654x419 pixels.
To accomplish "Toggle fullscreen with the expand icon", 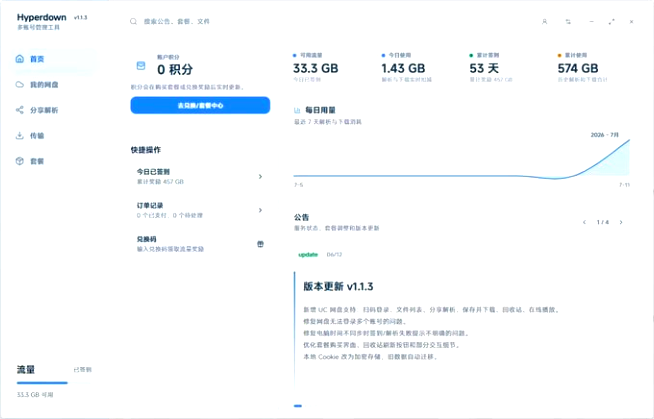I will (x=611, y=22).
